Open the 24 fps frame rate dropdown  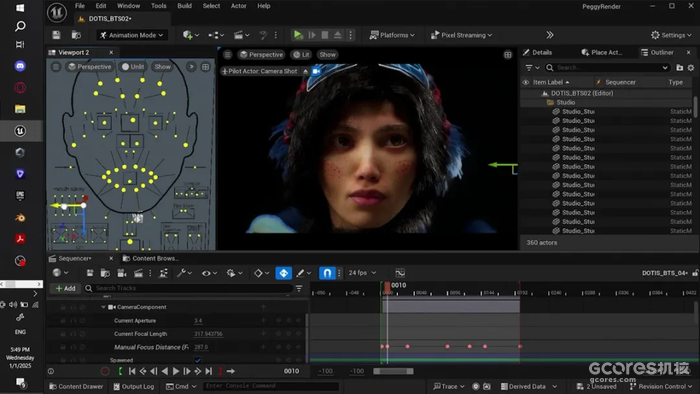pos(362,273)
